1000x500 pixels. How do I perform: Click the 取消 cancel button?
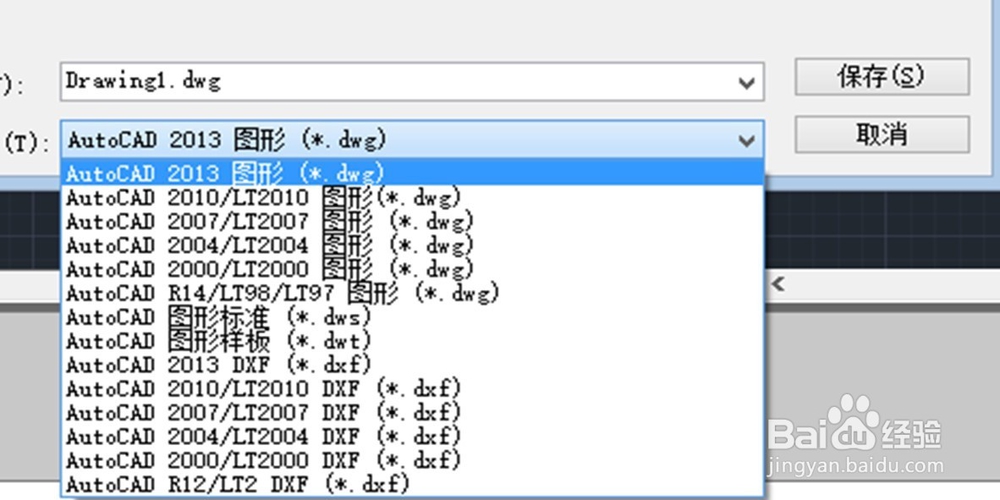pyautogui.click(x=882, y=135)
